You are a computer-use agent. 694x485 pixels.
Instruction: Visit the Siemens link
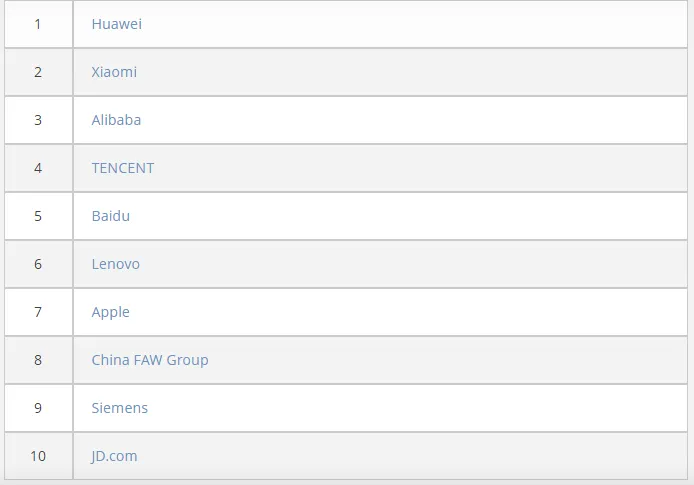(x=120, y=408)
